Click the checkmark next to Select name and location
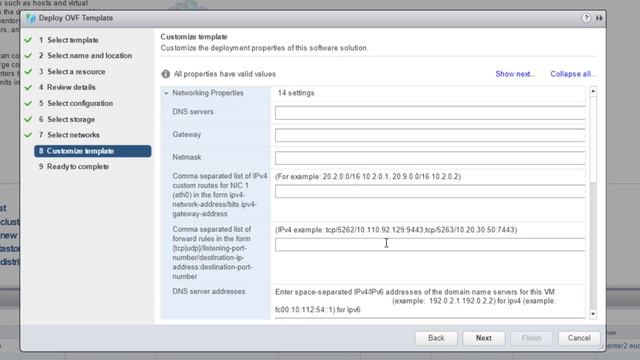The width and height of the screenshot is (640, 360). click(x=28, y=56)
